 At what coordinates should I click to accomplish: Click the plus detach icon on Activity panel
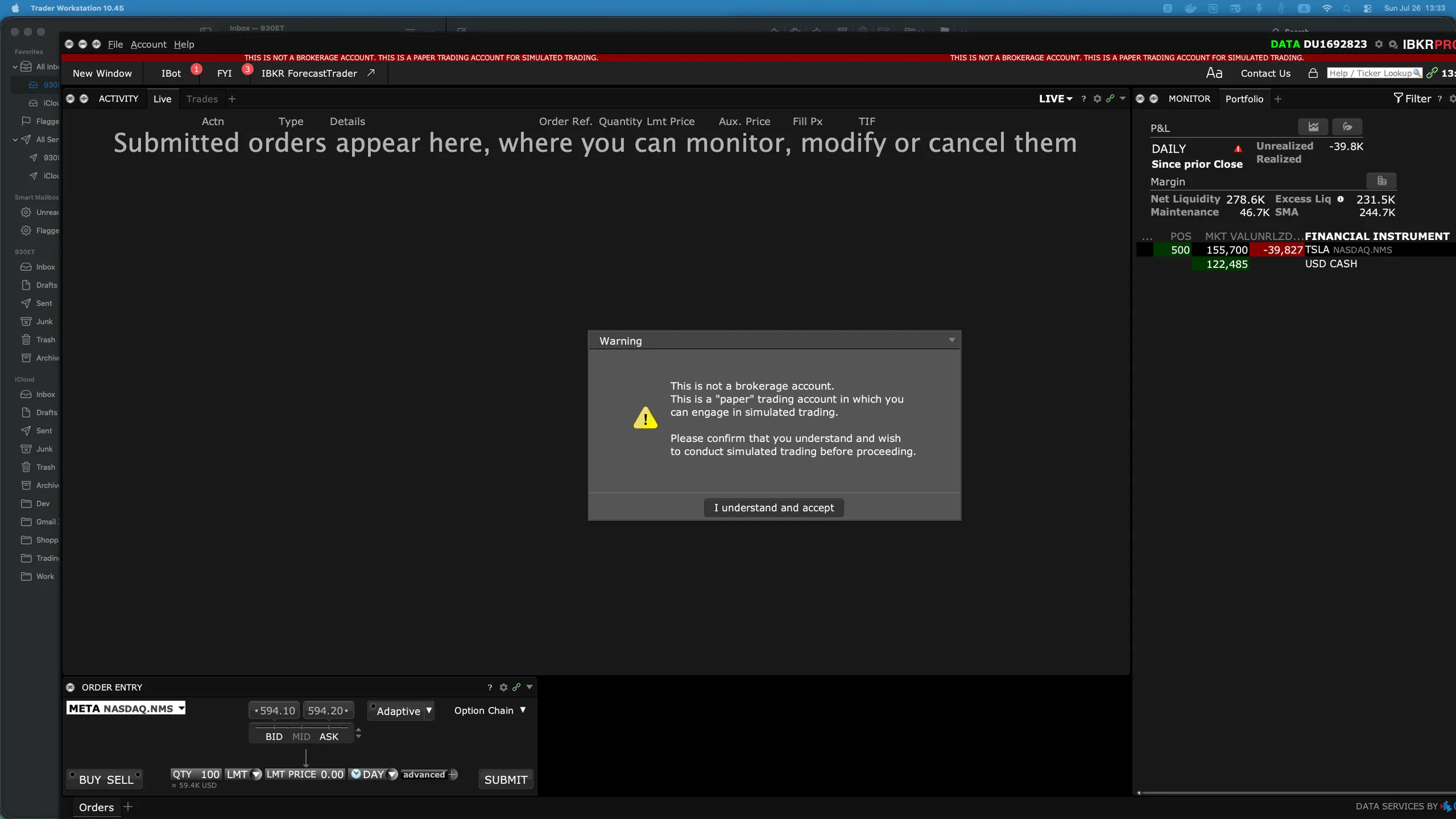[x=84, y=99]
